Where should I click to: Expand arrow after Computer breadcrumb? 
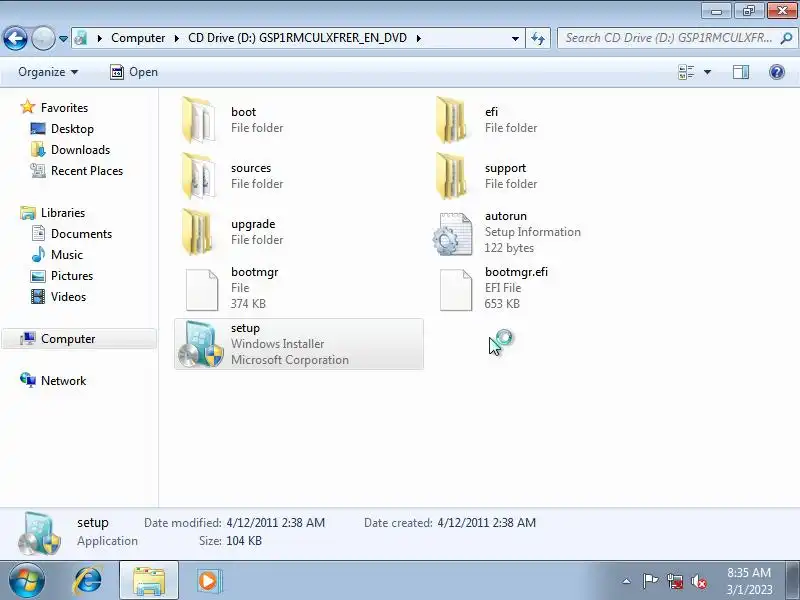pos(177,38)
